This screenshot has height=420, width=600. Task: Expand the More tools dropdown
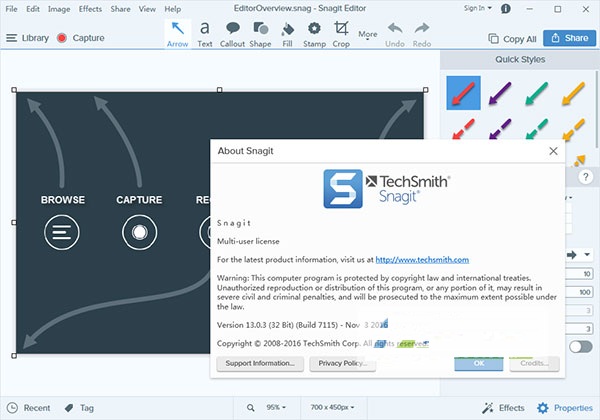pyautogui.click(x=368, y=35)
